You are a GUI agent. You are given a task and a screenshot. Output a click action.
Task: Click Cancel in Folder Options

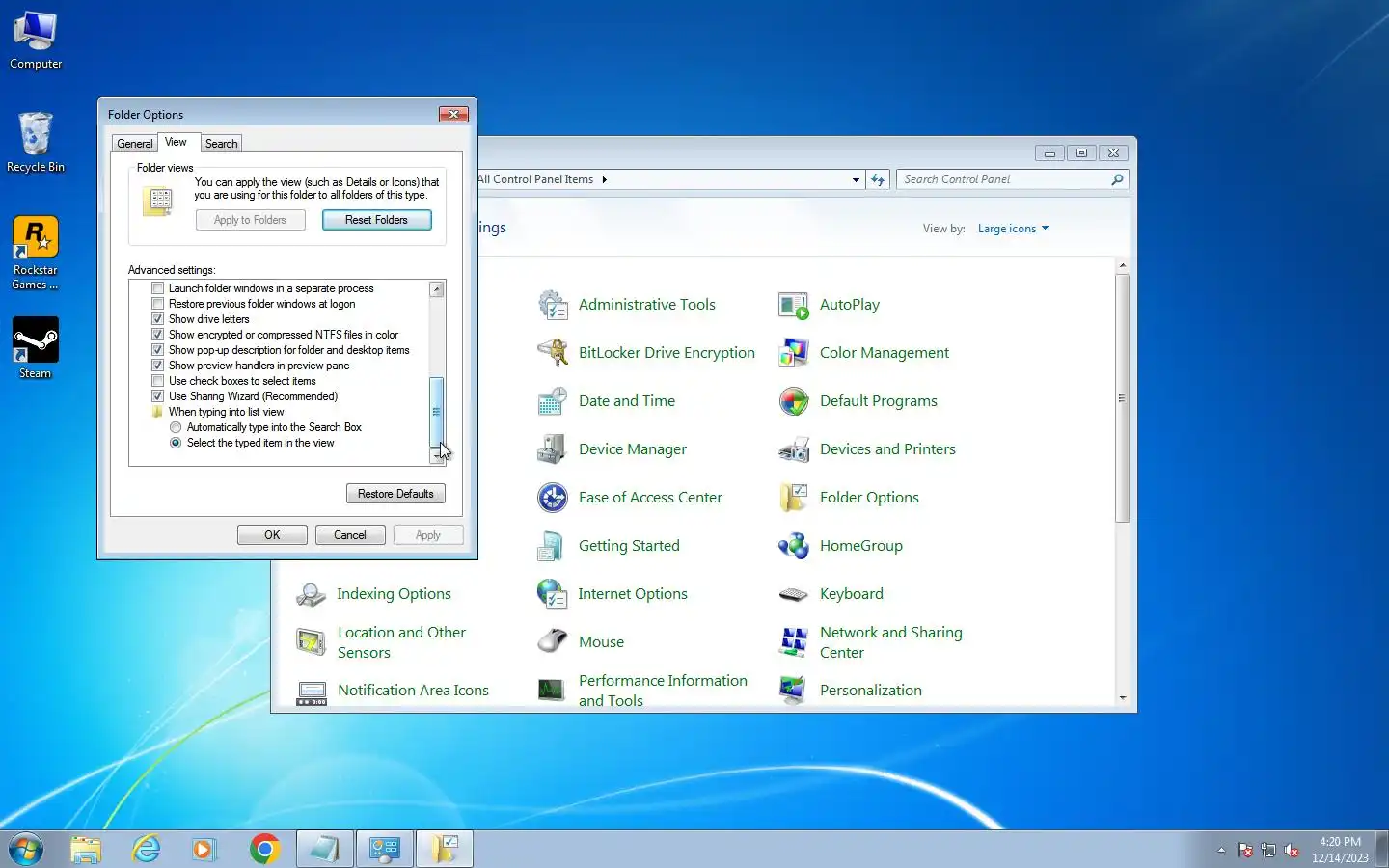pyautogui.click(x=350, y=535)
